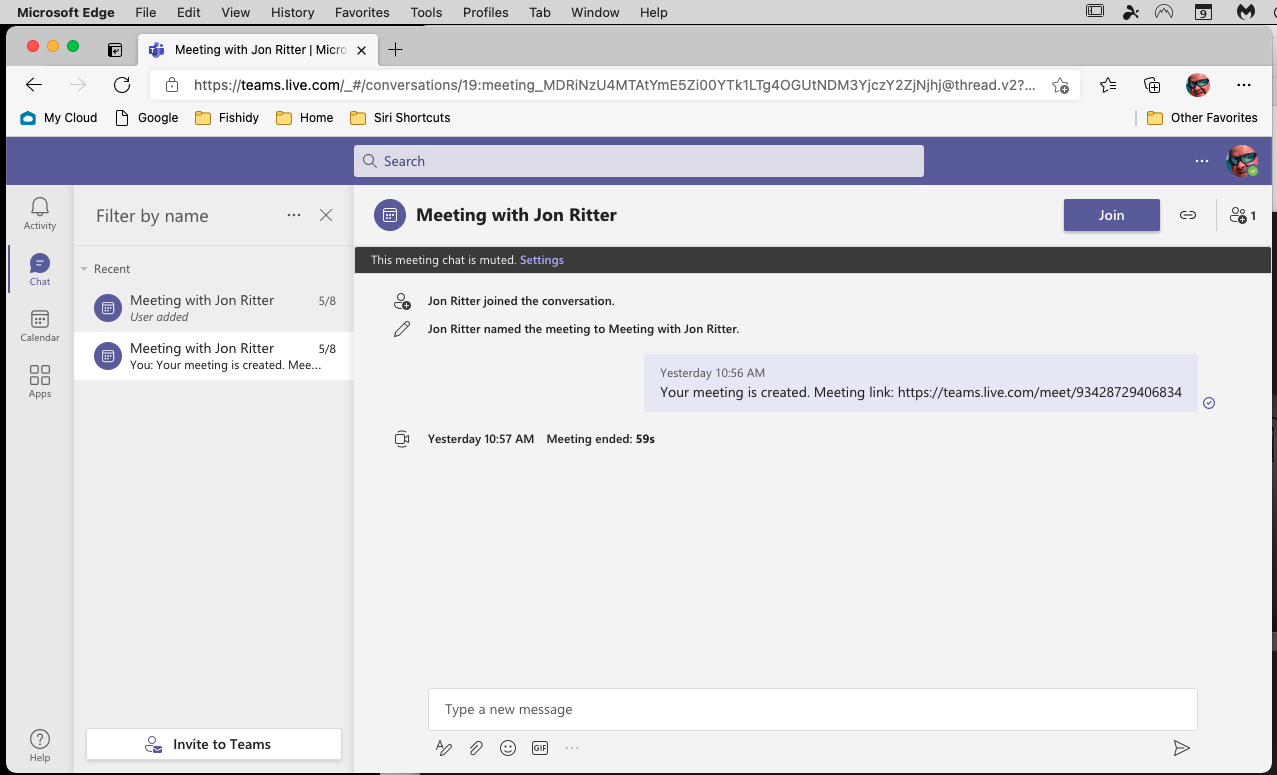1277x775 pixels.
Task: Attach a file with the paperclip icon
Action: (476, 748)
